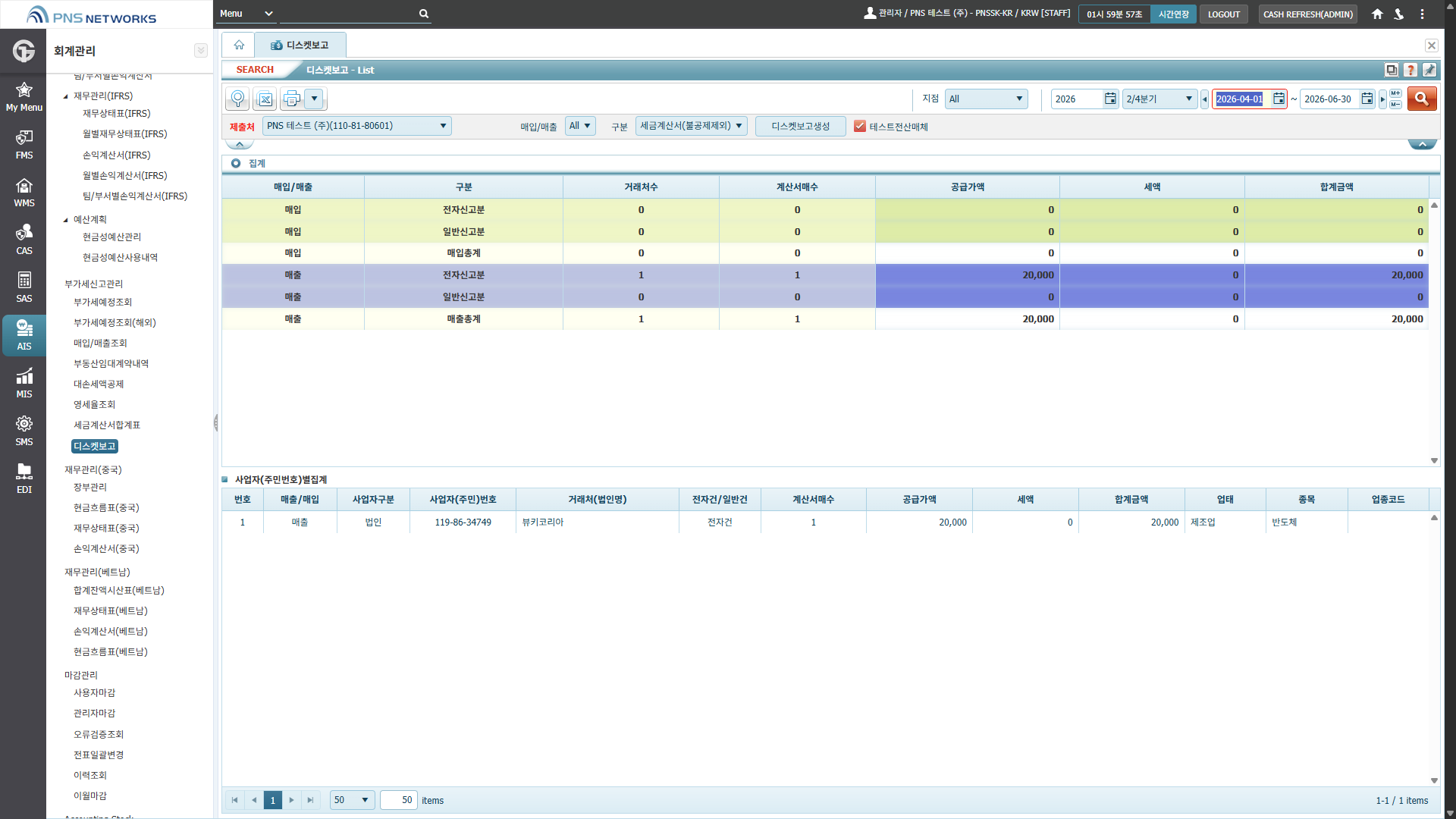Click the CASH REFRESH(ADMIN) button
Image resolution: width=1456 pixels, height=819 pixels.
pos(1308,14)
